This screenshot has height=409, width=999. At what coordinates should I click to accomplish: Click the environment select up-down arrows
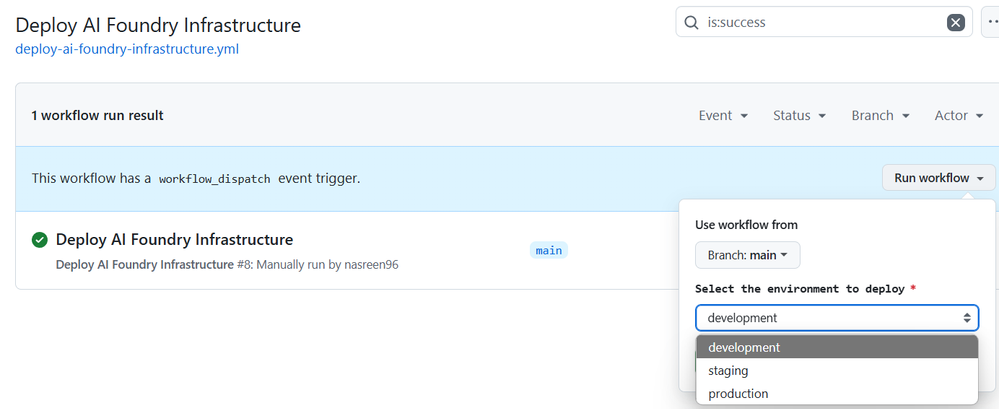click(x=967, y=318)
